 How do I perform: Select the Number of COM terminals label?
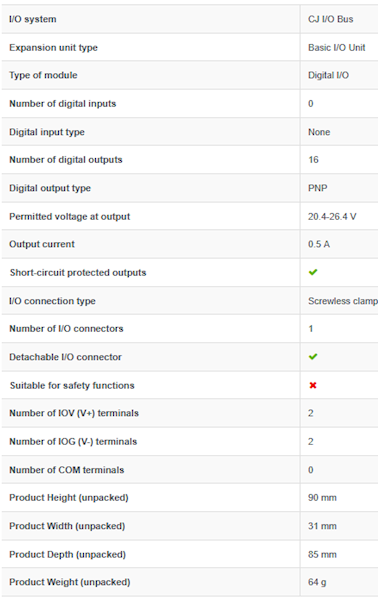[x=67, y=470]
